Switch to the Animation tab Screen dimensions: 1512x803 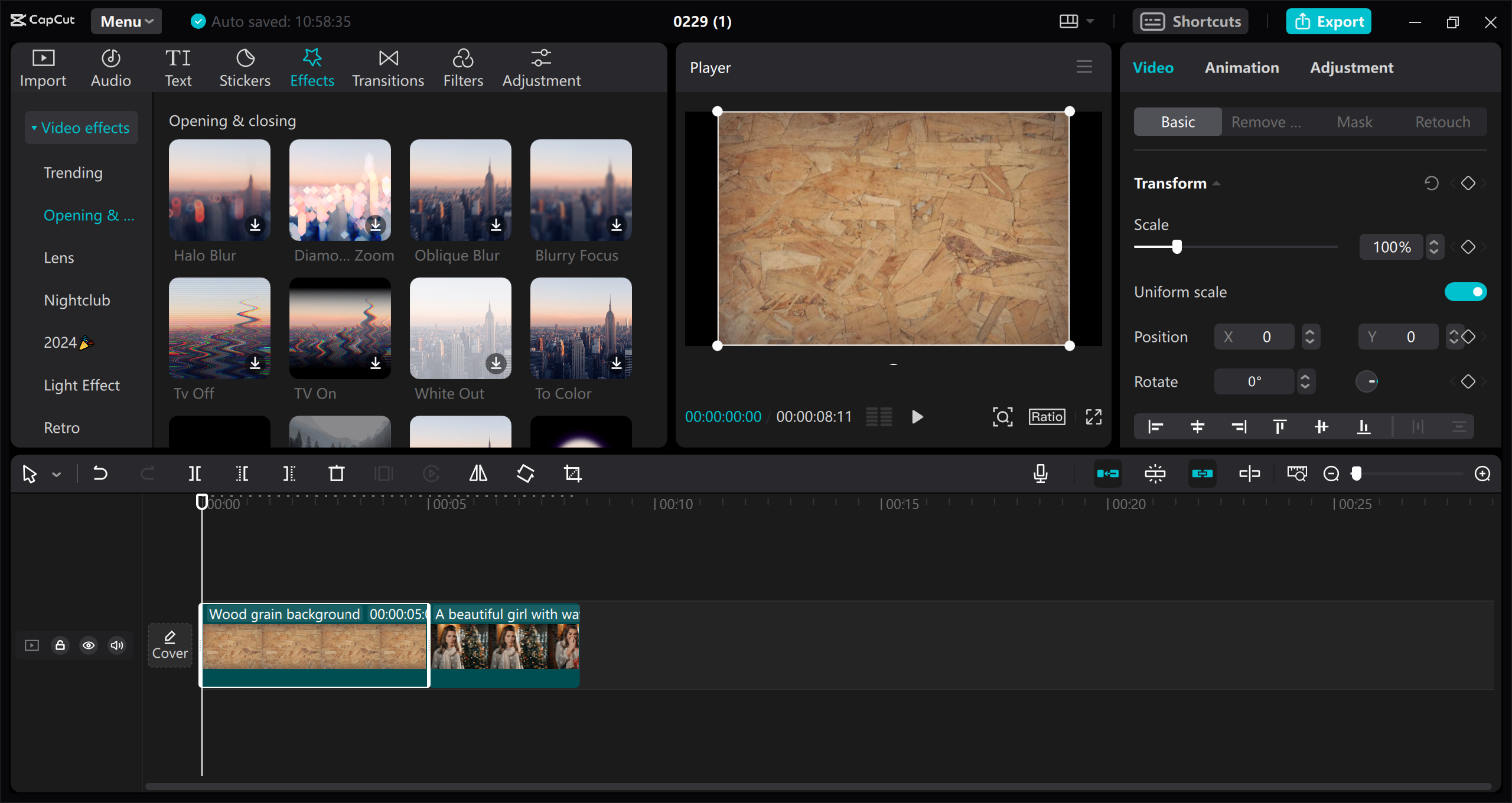click(x=1241, y=67)
